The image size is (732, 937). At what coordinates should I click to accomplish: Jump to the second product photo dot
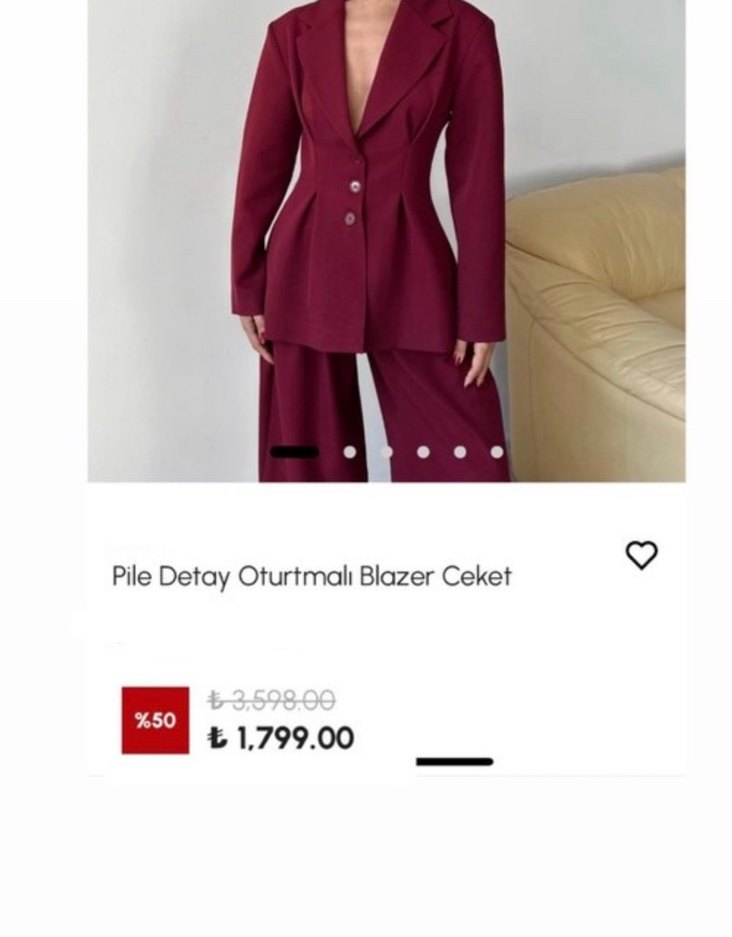350,452
